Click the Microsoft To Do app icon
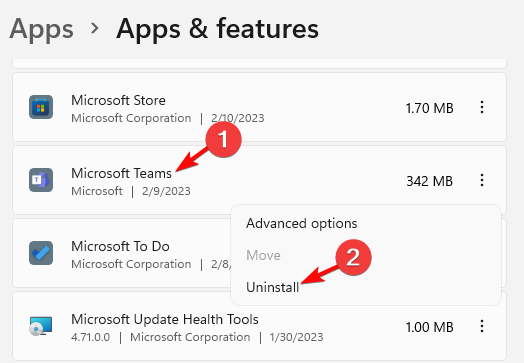Image resolution: width=524 pixels, height=363 pixels. pyautogui.click(x=41, y=253)
